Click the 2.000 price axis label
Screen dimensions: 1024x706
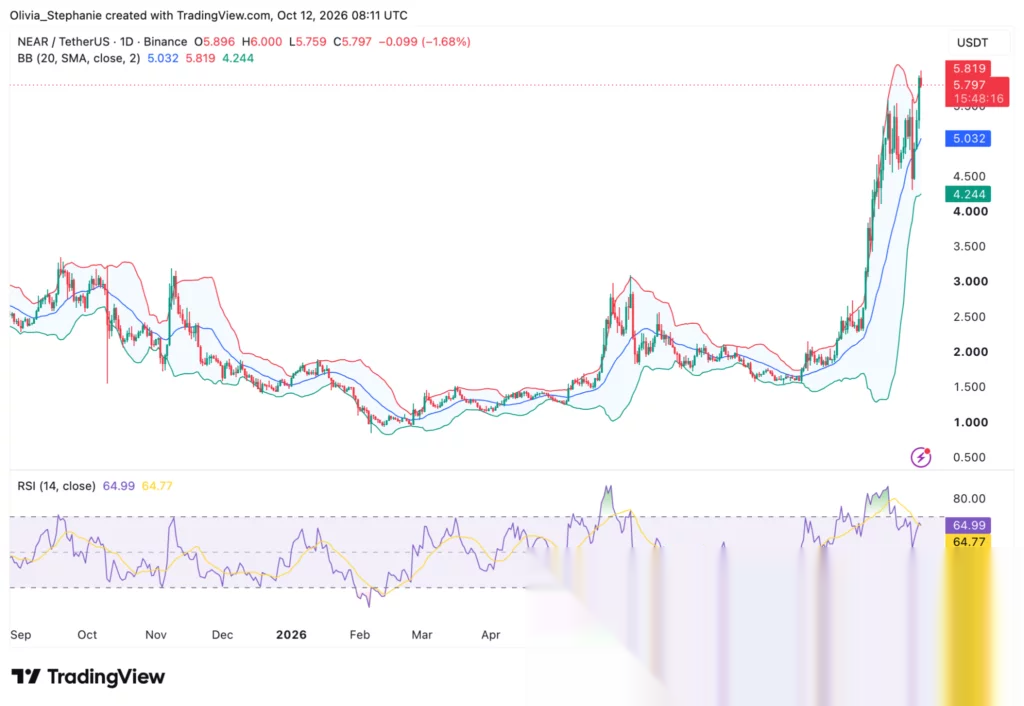970,352
